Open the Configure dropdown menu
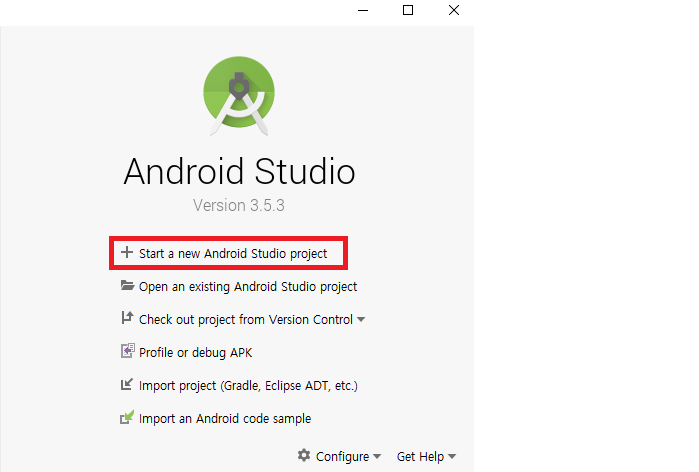Screen dimensions: 699x472 click(x=342, y=456)
